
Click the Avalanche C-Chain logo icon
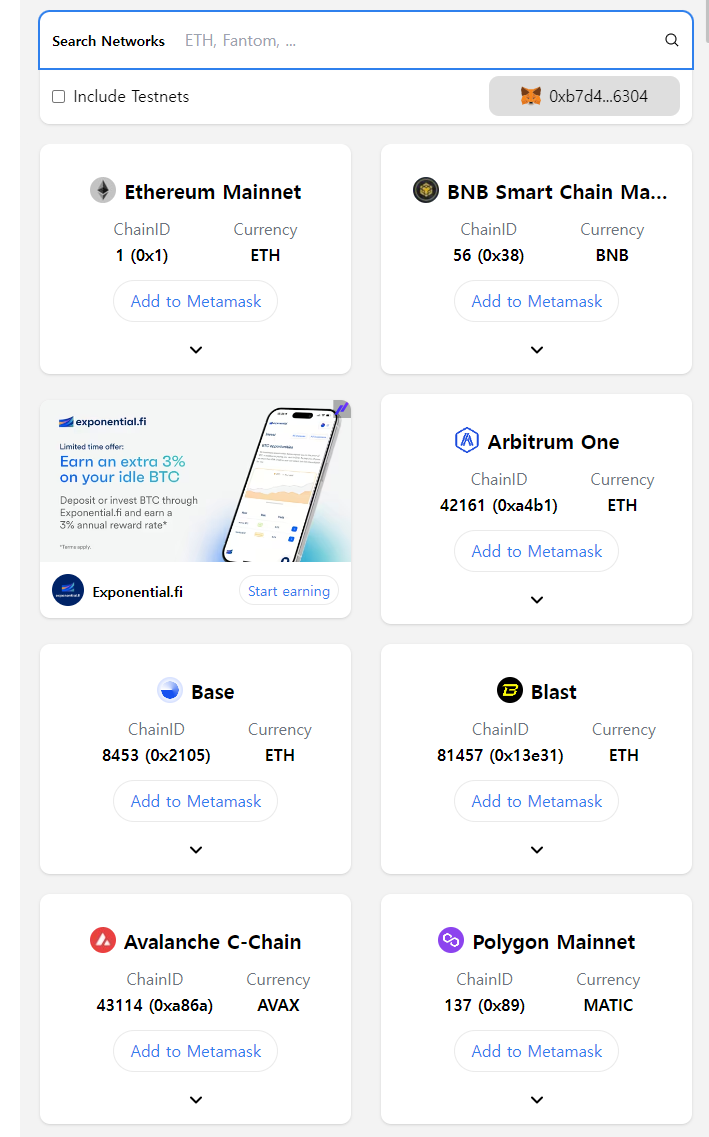[103, 940]
